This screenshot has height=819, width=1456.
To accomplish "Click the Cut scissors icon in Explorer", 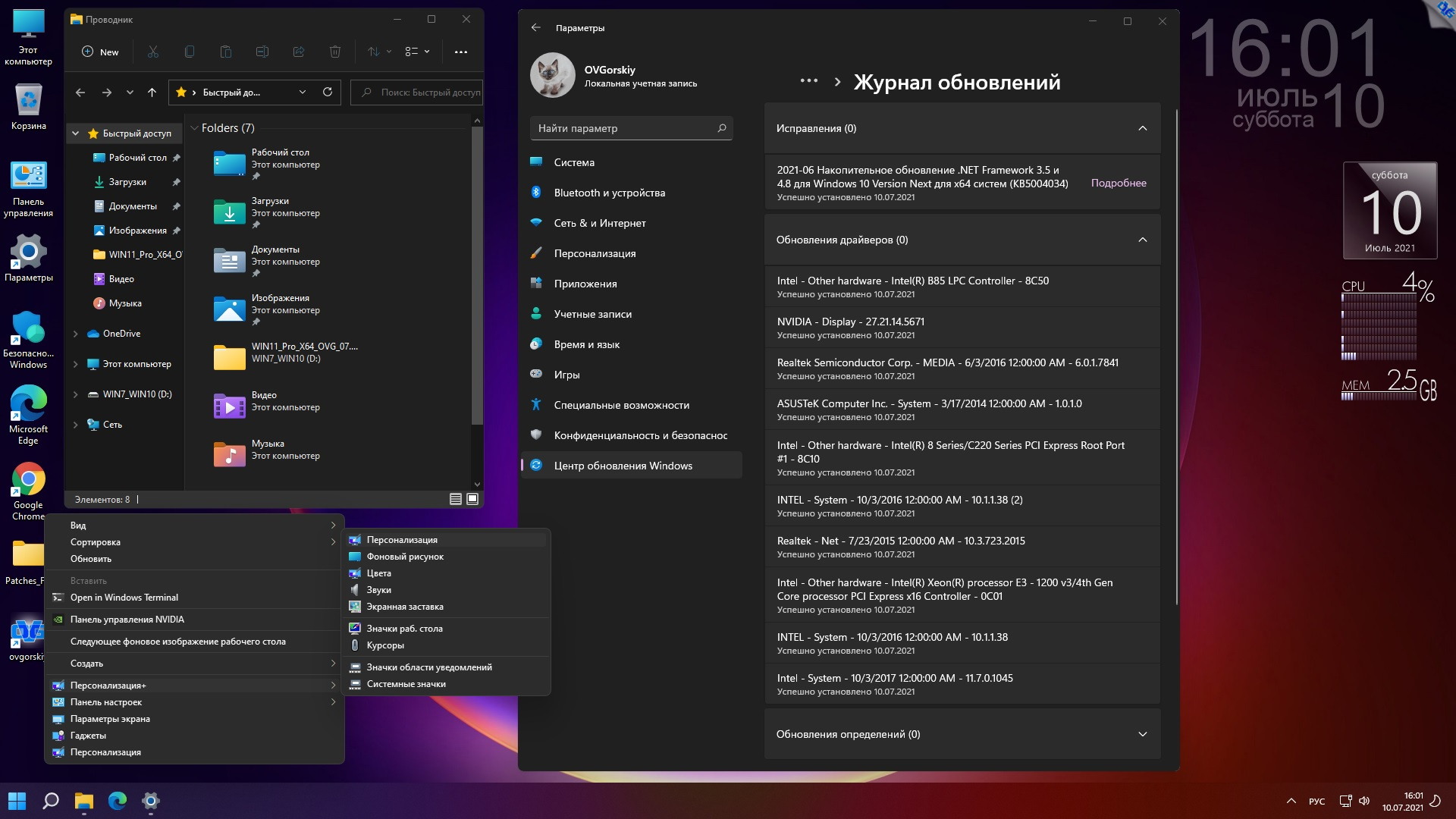I will [153, 52].
